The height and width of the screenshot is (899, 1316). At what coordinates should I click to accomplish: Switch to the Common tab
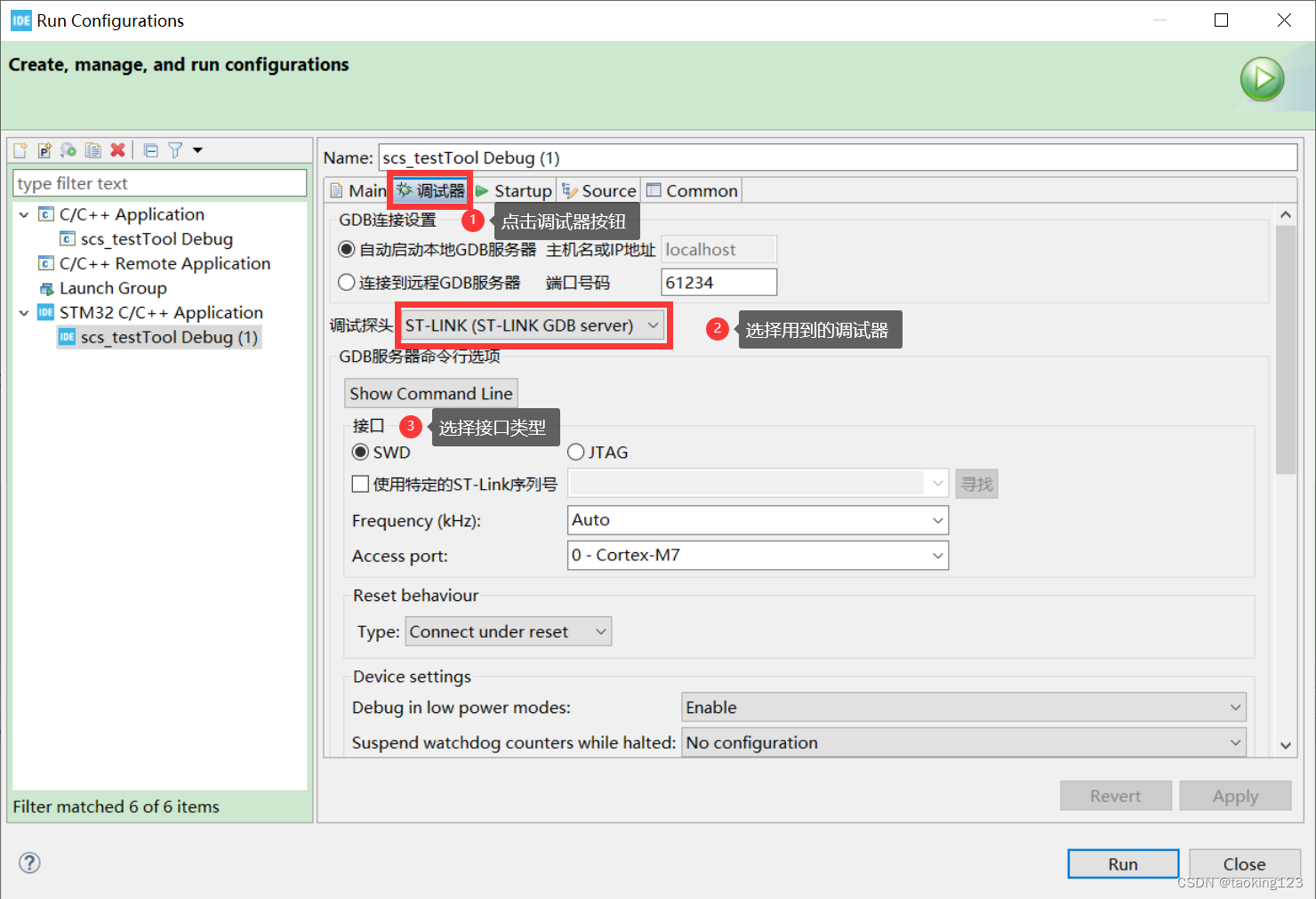[x=692, y=190]
